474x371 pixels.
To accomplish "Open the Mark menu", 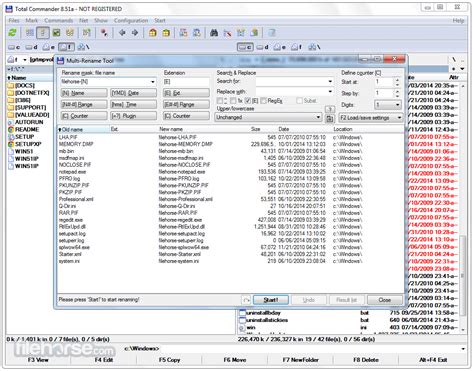I will 31,21.
